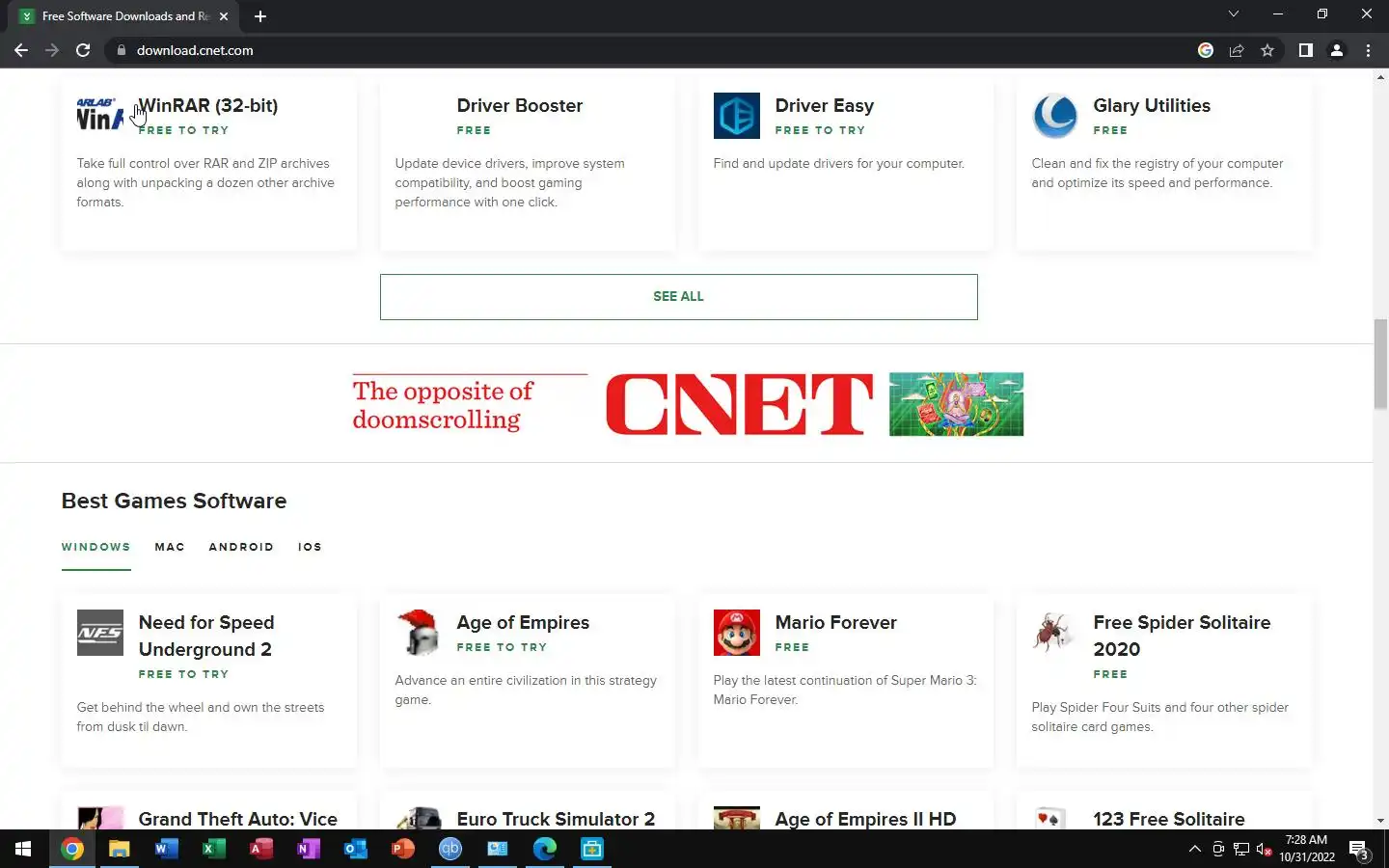Click the SEE ALL button
This screenshot has height=868, width=1389.
(678, 297)
